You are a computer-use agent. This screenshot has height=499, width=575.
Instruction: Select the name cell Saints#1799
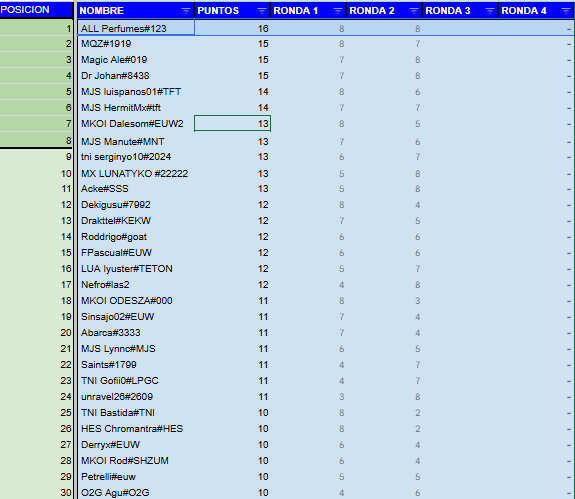click(136, 365)
